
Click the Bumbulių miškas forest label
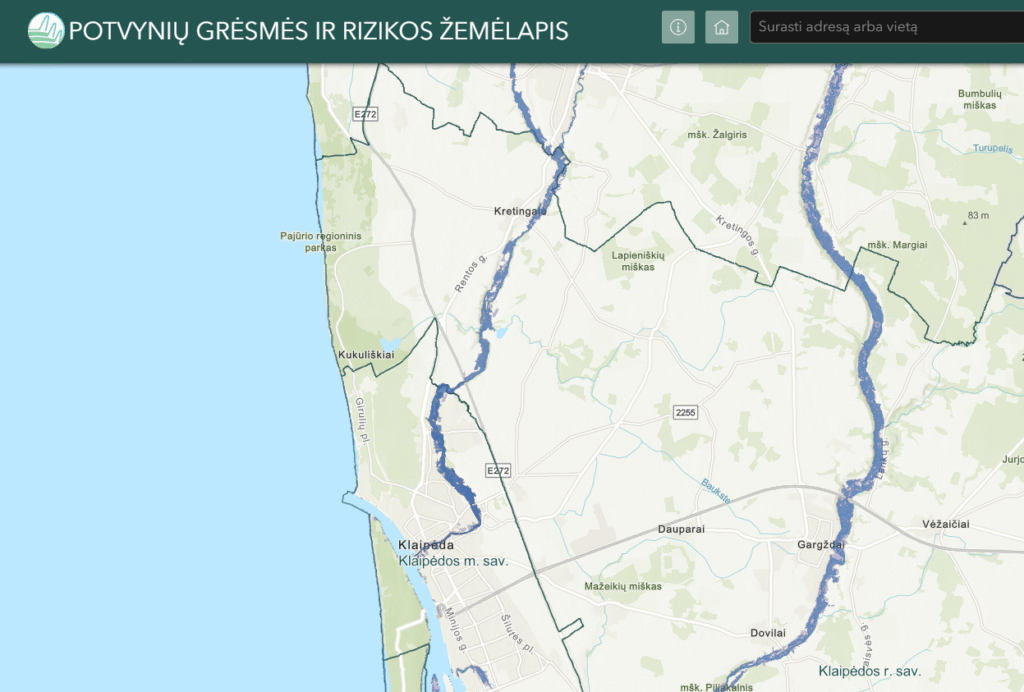click(x=978, y=98)
